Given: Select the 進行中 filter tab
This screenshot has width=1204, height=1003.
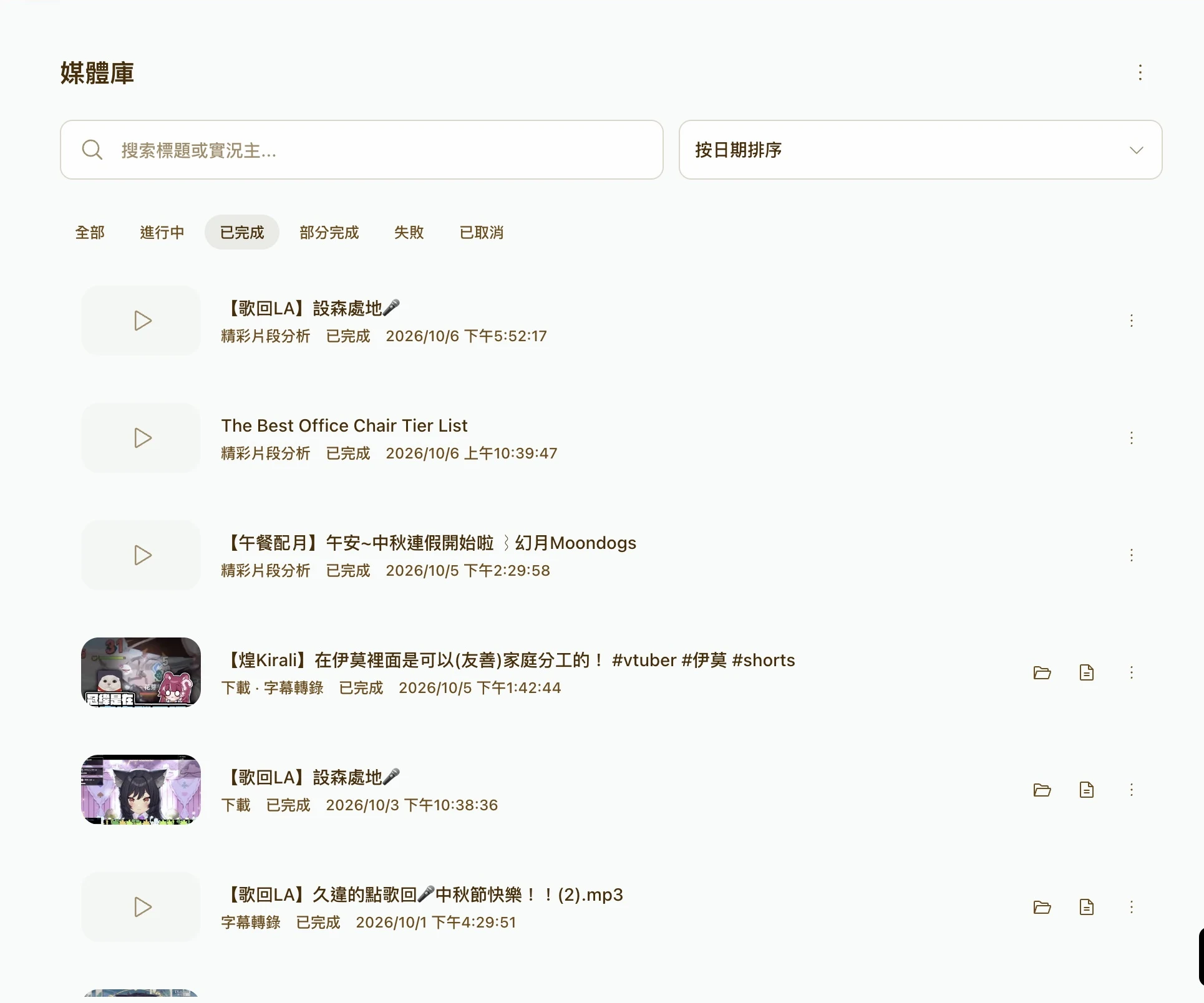Looking at the screenshot, I should pyautogui.click(x=162, y=232).
